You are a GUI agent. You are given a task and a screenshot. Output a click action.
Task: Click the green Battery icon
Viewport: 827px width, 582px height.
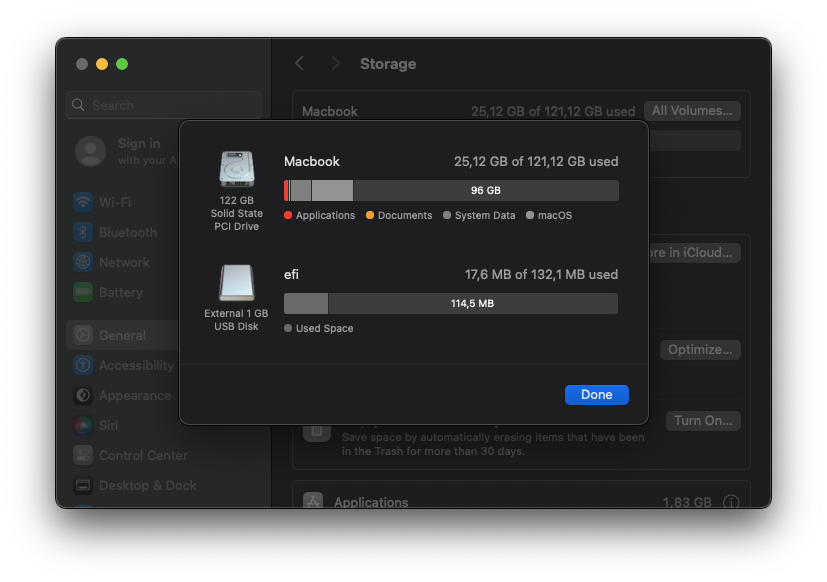pos(83,292)
